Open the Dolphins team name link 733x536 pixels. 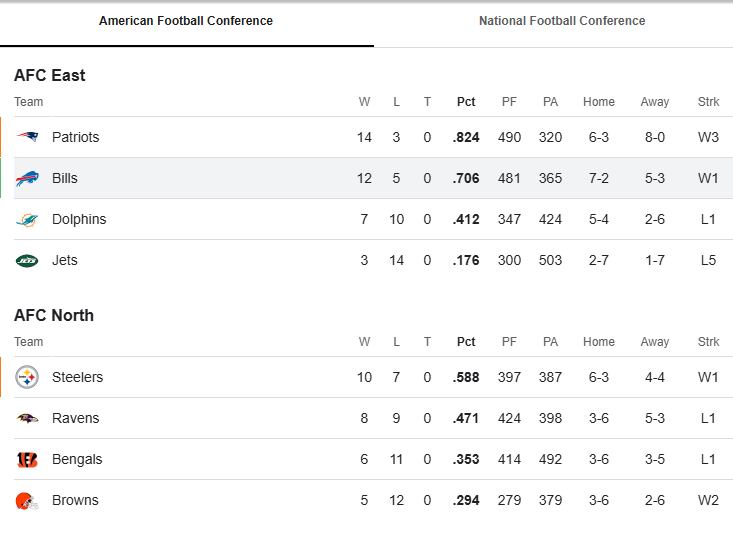tap(79, 219)
